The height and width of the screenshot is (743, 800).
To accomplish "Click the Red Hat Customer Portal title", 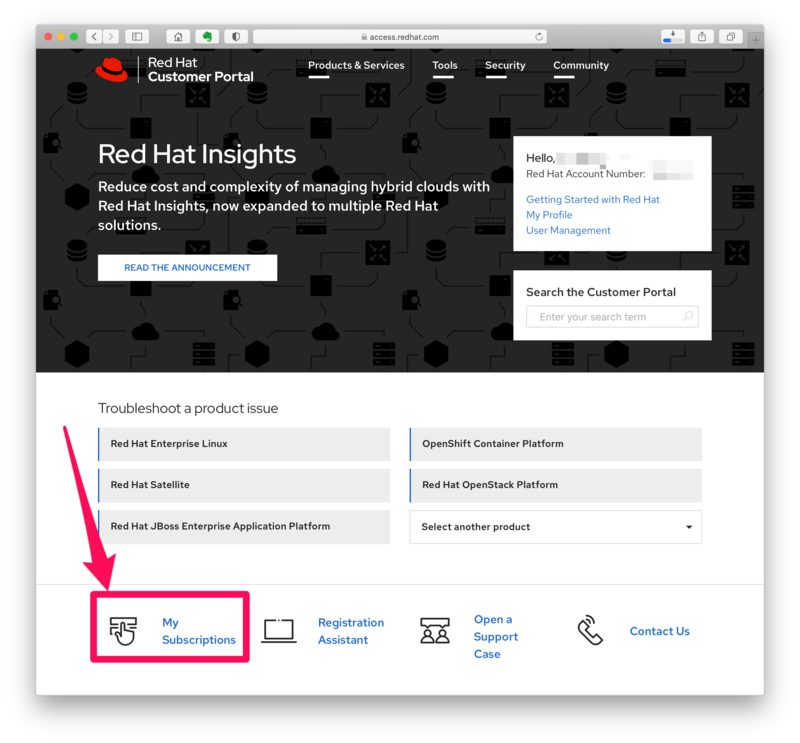I will click(x=201, y=69).
